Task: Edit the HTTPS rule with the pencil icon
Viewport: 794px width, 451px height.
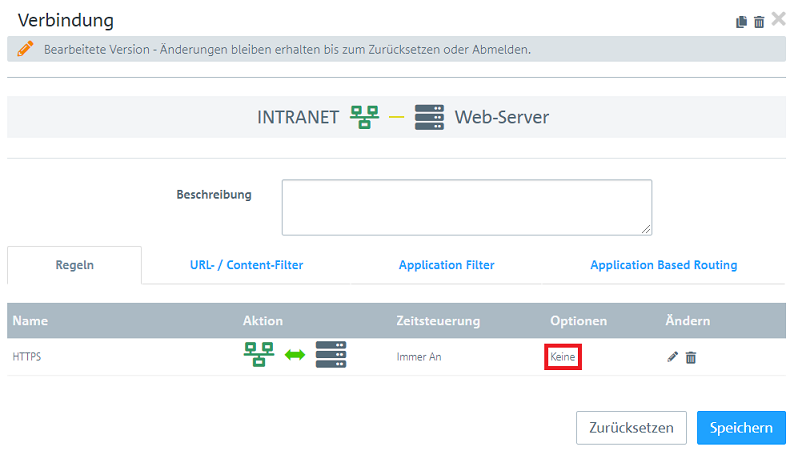Action: pos(672,357)
